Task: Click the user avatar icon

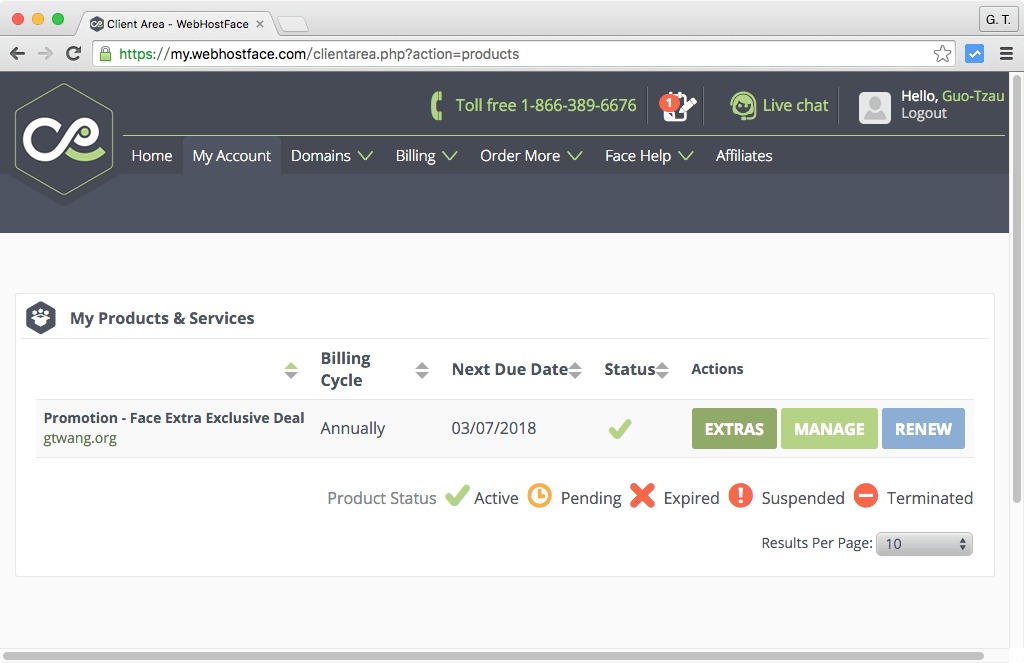Action: coord(874,107)
